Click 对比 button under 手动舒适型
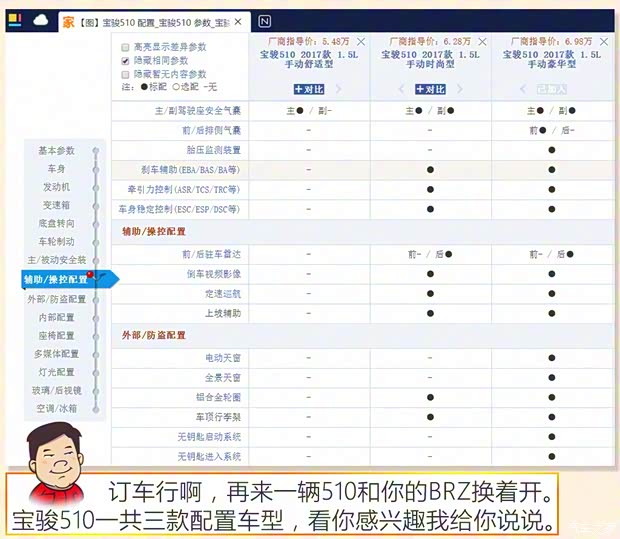This screenshot has height=539, width=620. (x=308, y=89)
